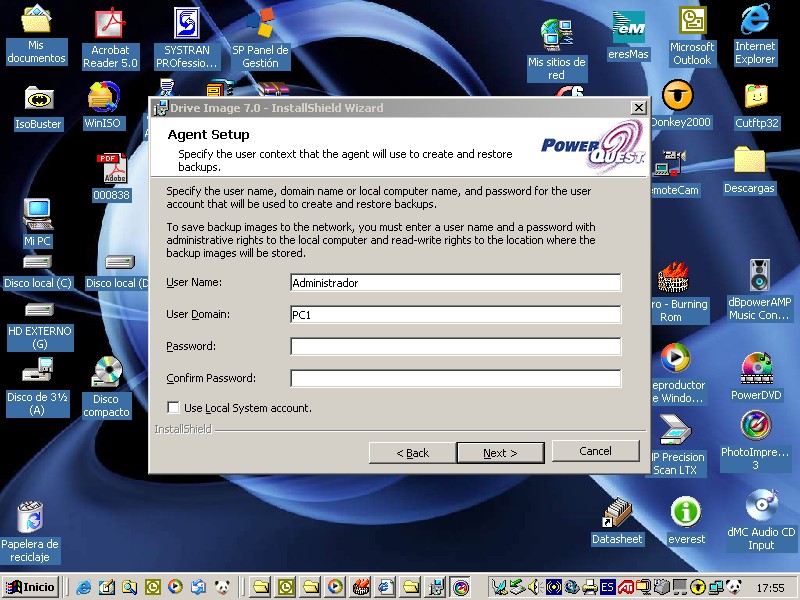
Task: Focus the Password input field
Action: (x=456, y=346)
